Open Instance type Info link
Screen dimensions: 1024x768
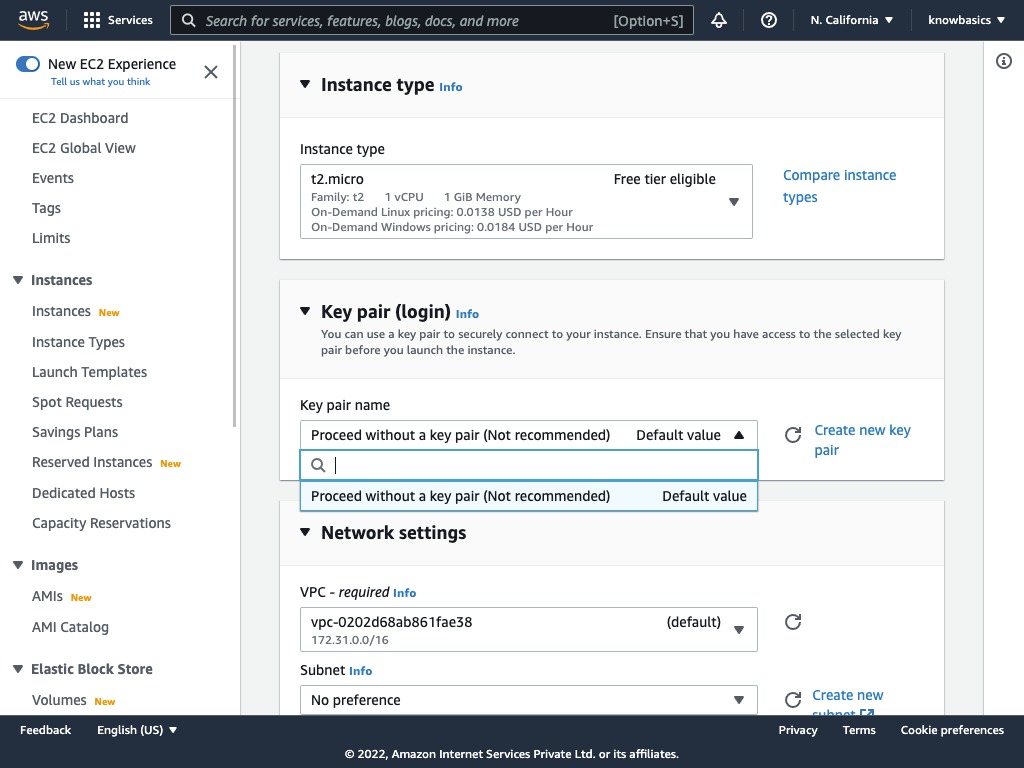tap(451, 87)
